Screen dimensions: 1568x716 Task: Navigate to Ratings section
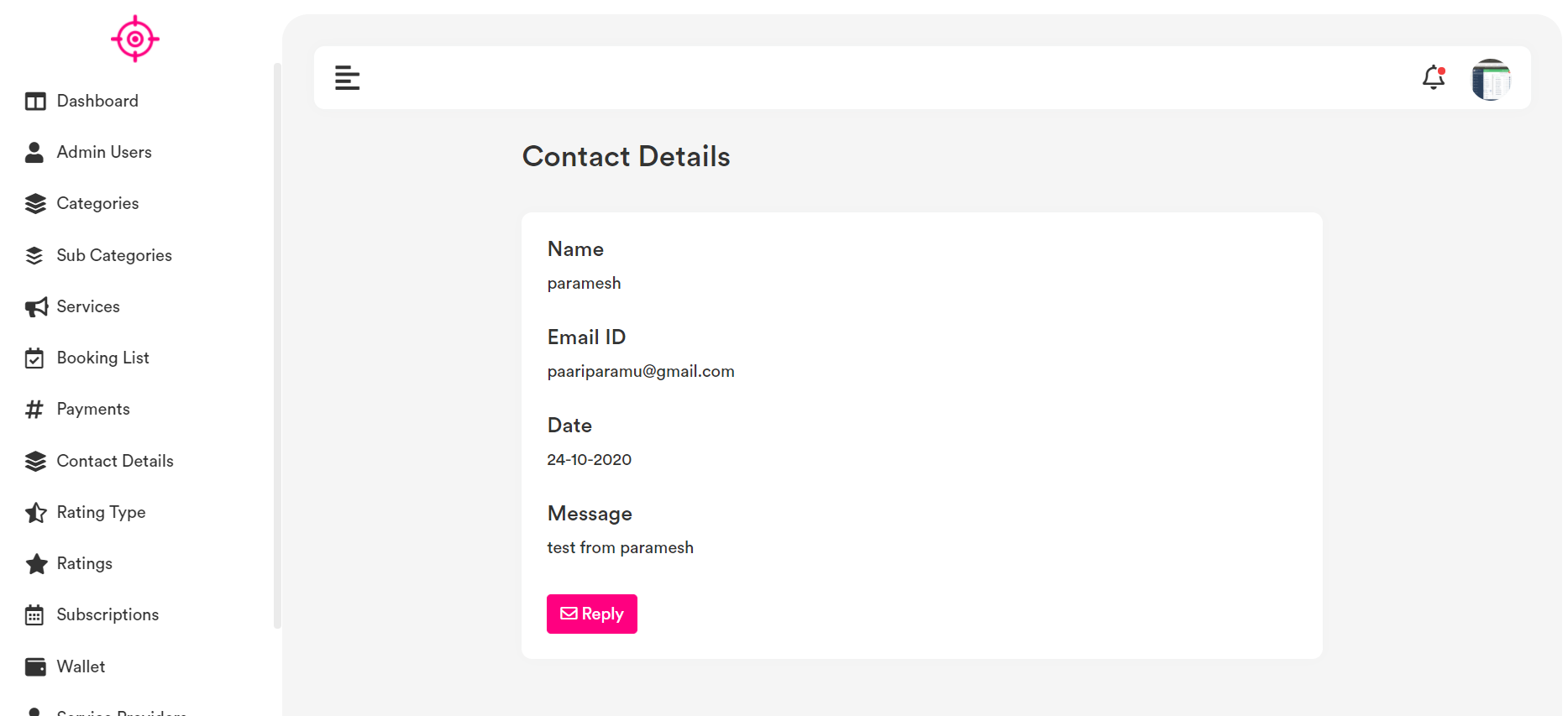click(84, 564)
